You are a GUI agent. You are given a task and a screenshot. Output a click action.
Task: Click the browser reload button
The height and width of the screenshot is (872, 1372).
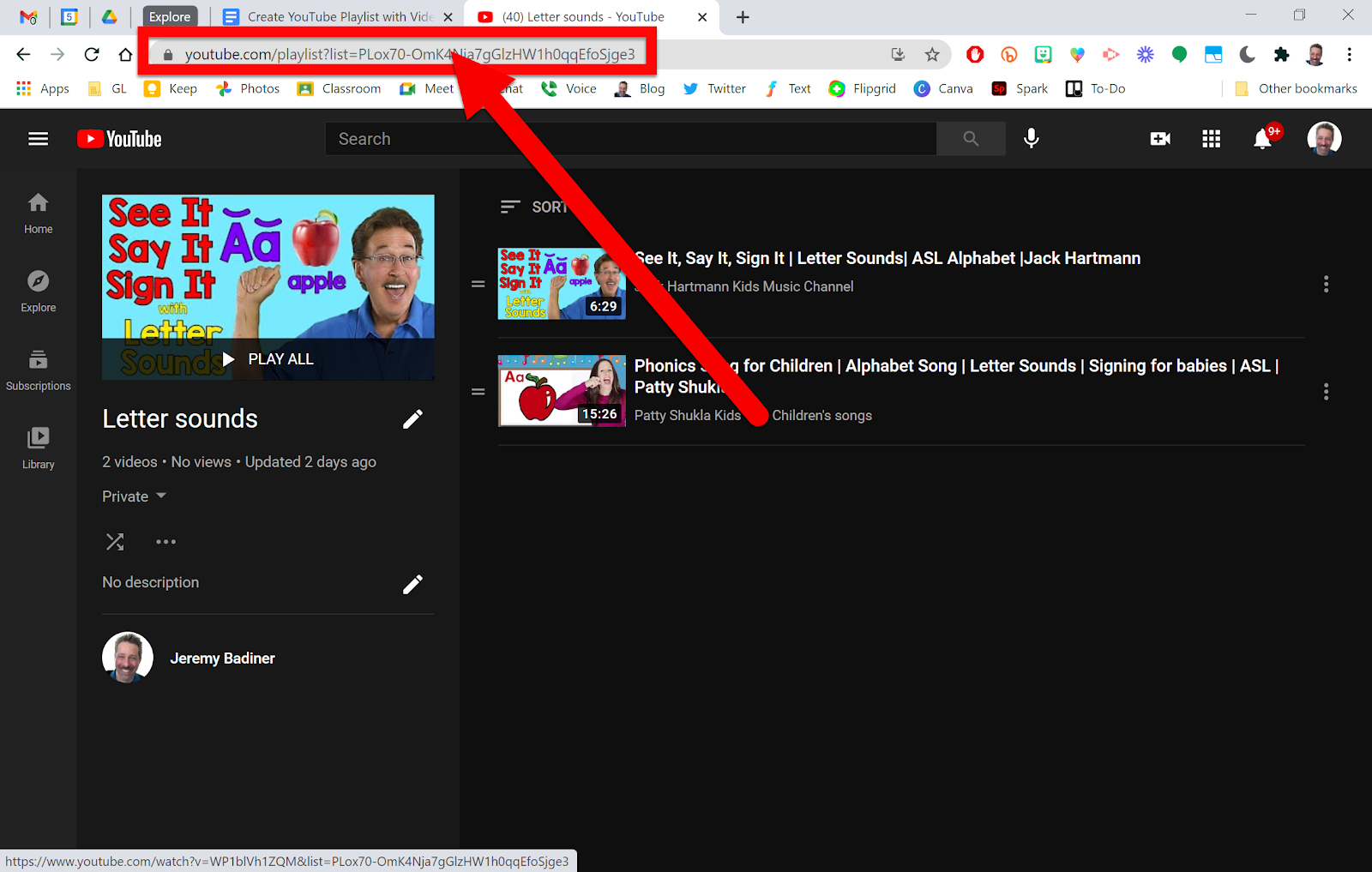[x=92, y=55]
